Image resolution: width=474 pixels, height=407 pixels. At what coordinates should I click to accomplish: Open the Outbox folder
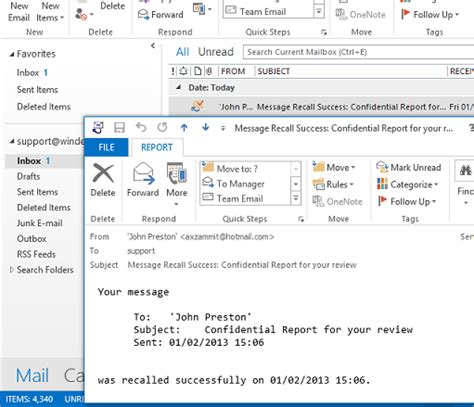[32, 239]
